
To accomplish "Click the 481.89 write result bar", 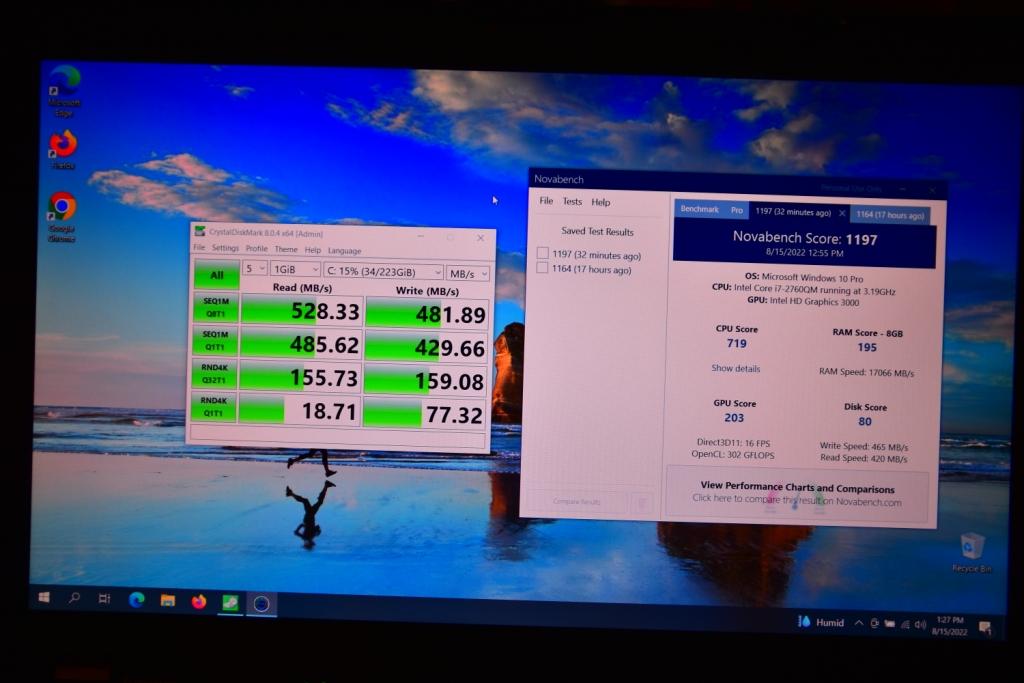I will tap(427, 313).
